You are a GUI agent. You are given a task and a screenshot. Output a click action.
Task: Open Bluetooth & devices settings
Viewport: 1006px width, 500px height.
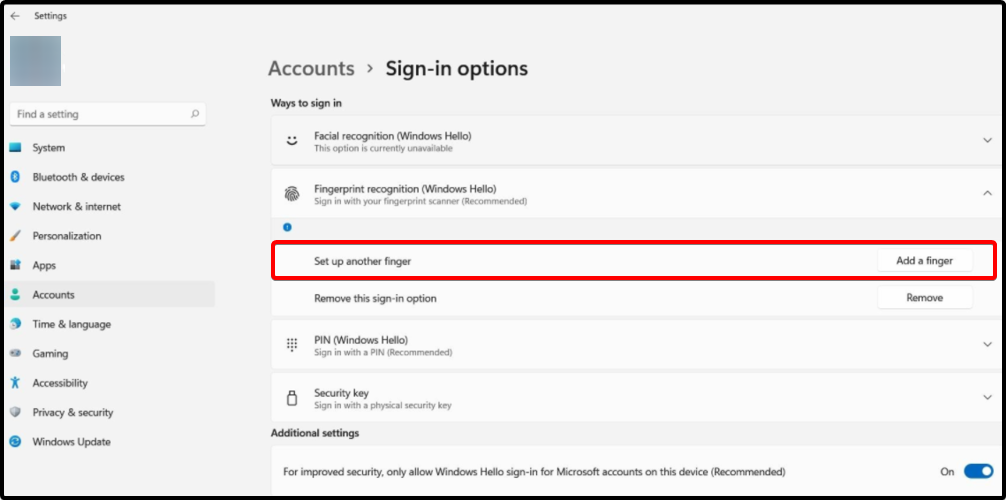(x=78, y=177)
